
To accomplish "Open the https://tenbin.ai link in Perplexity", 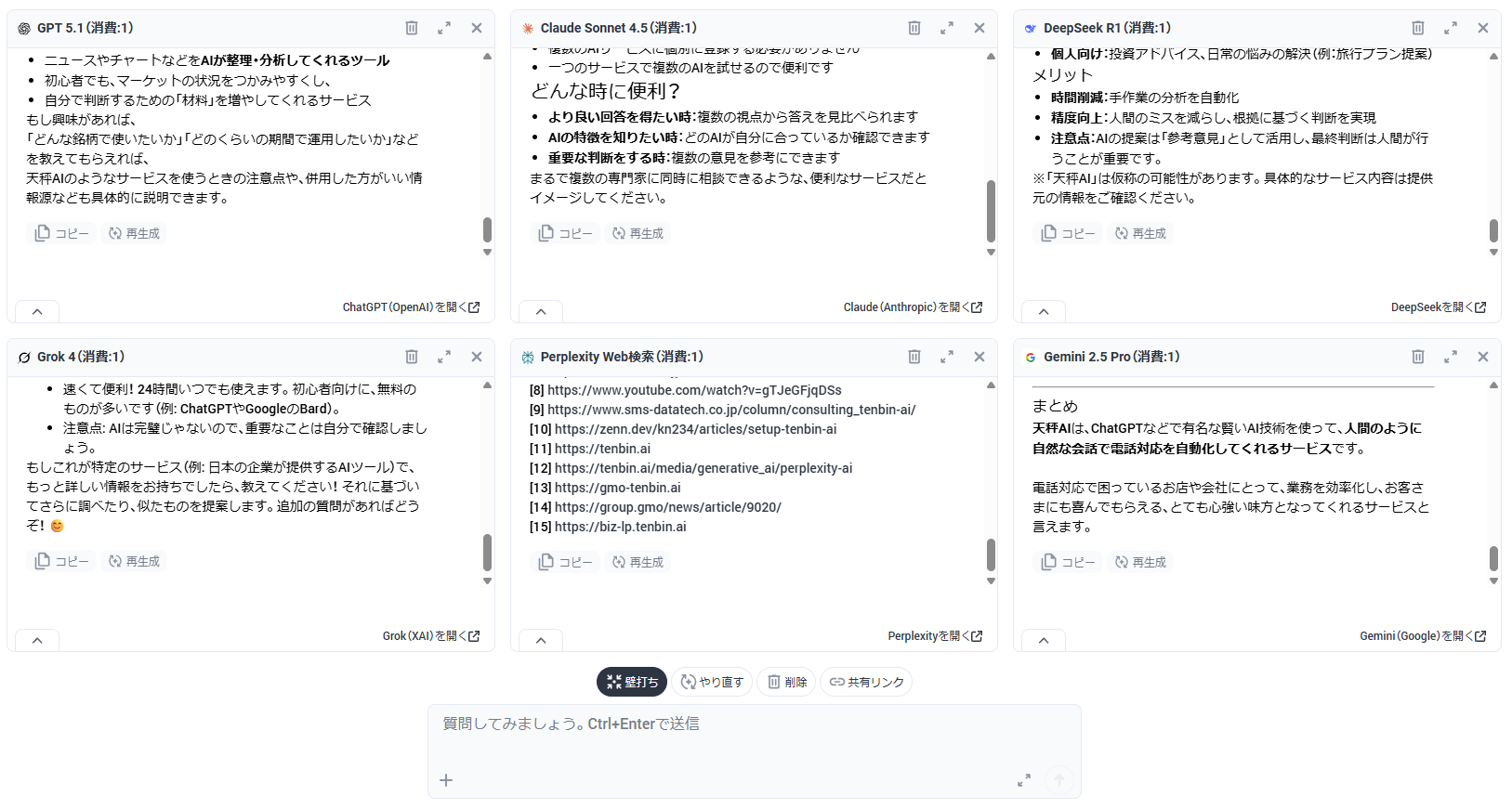I will 602,449.
